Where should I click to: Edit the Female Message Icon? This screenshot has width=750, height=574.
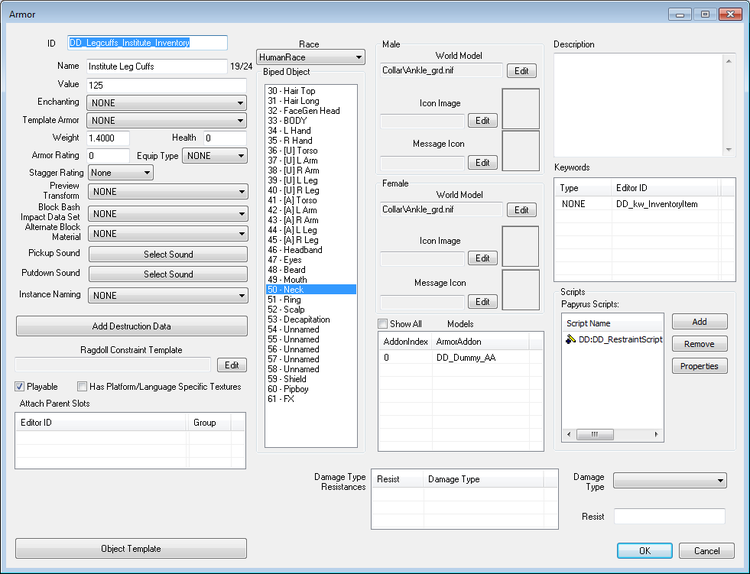482,302
